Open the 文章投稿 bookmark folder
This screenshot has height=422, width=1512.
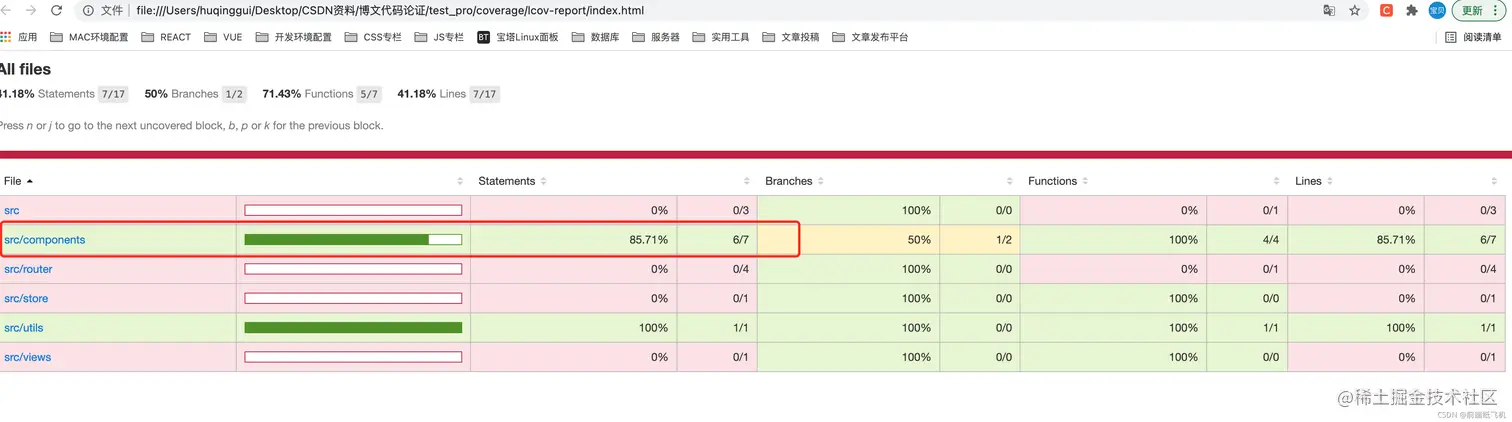[x=791, y=37]
